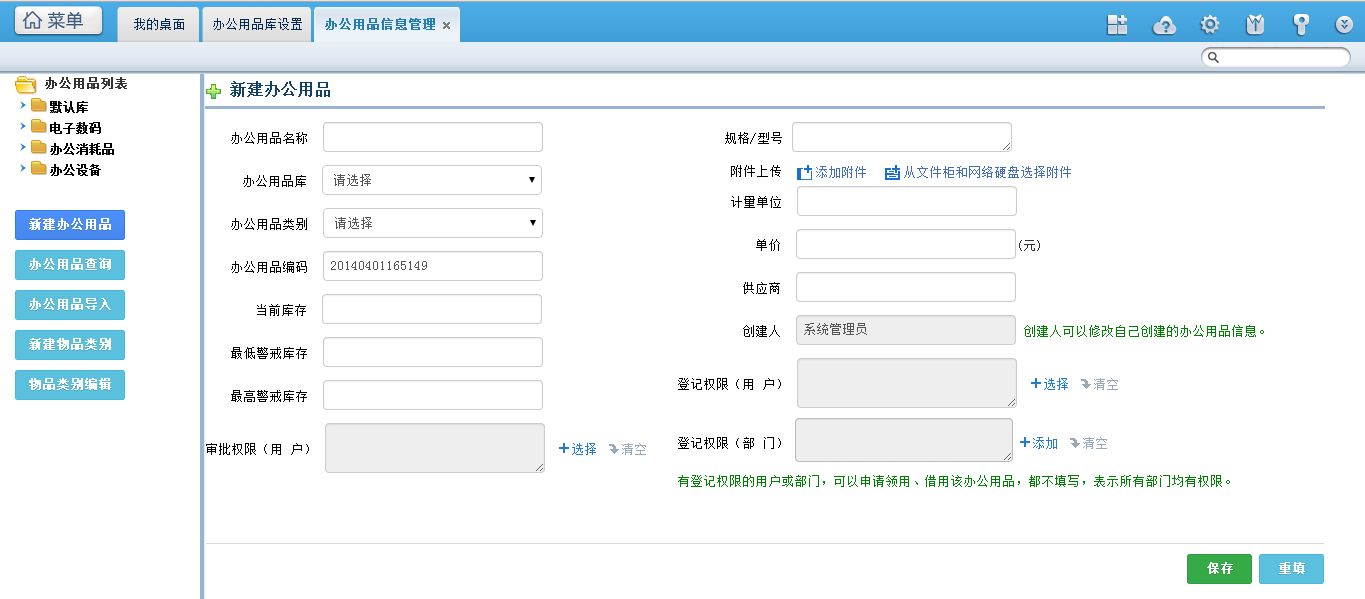Click the file cabinet icon beside 从文件柜和网络硬盘选择附件

click(892, 172)
